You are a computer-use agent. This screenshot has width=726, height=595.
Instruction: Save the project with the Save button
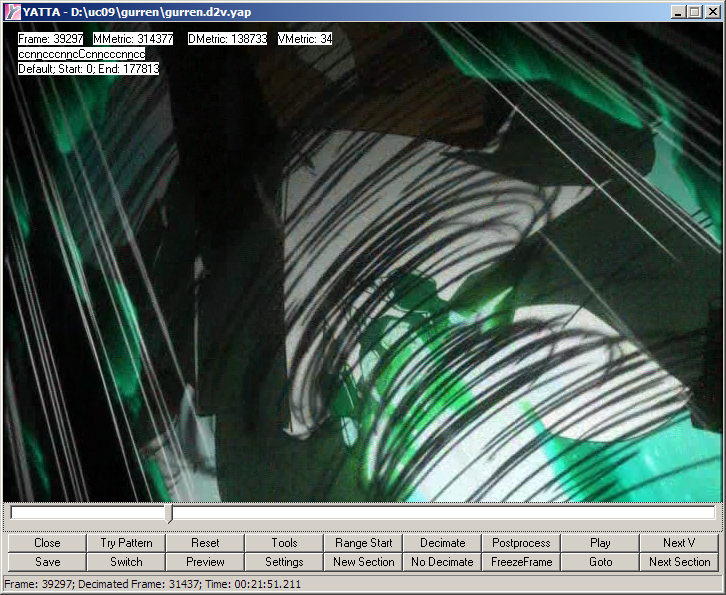click(x=47, y=562)
